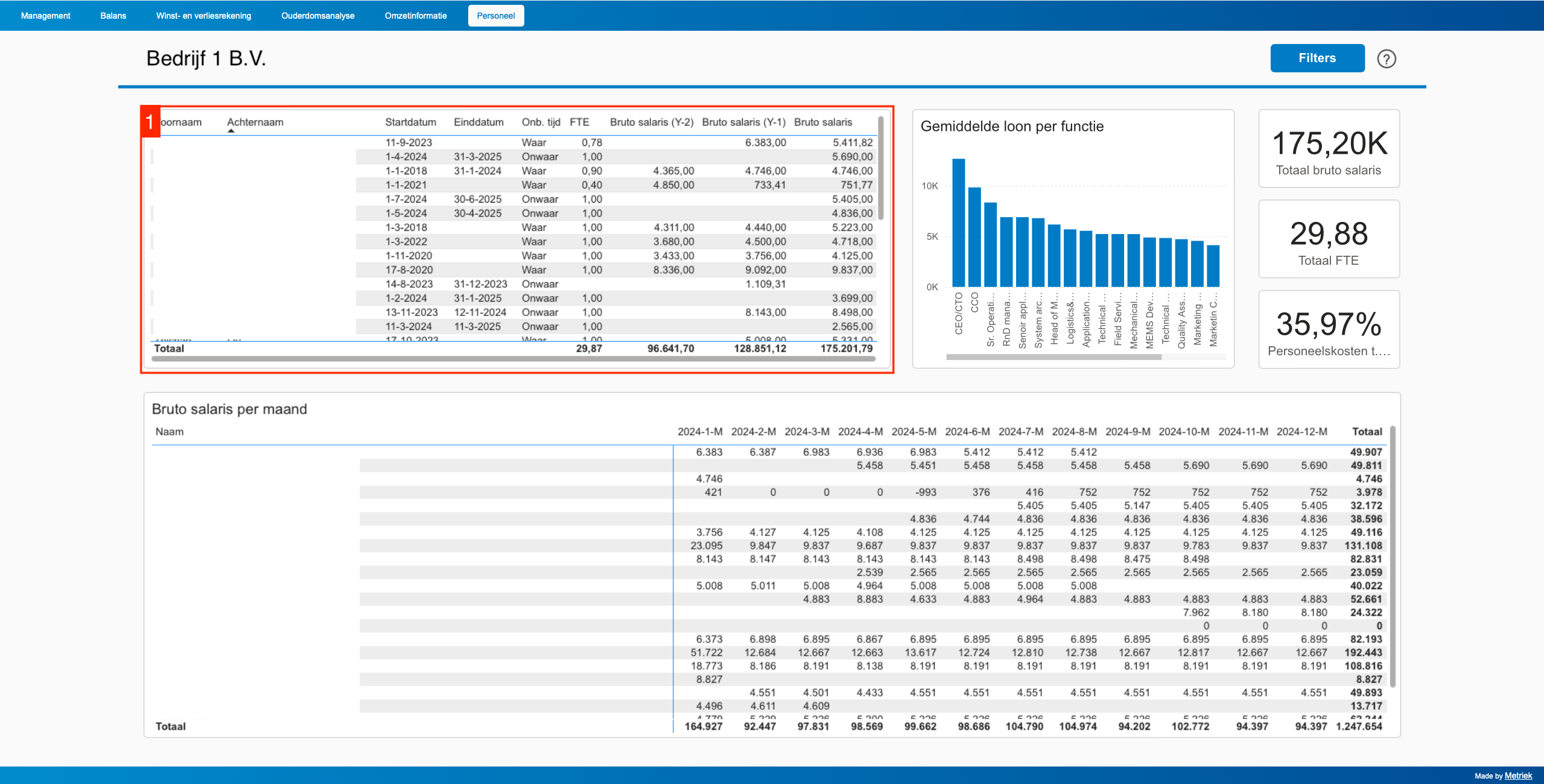Sort table by Startdatum column header
1544x784 pixels.
pyautogui.click(x=410, y=122)
